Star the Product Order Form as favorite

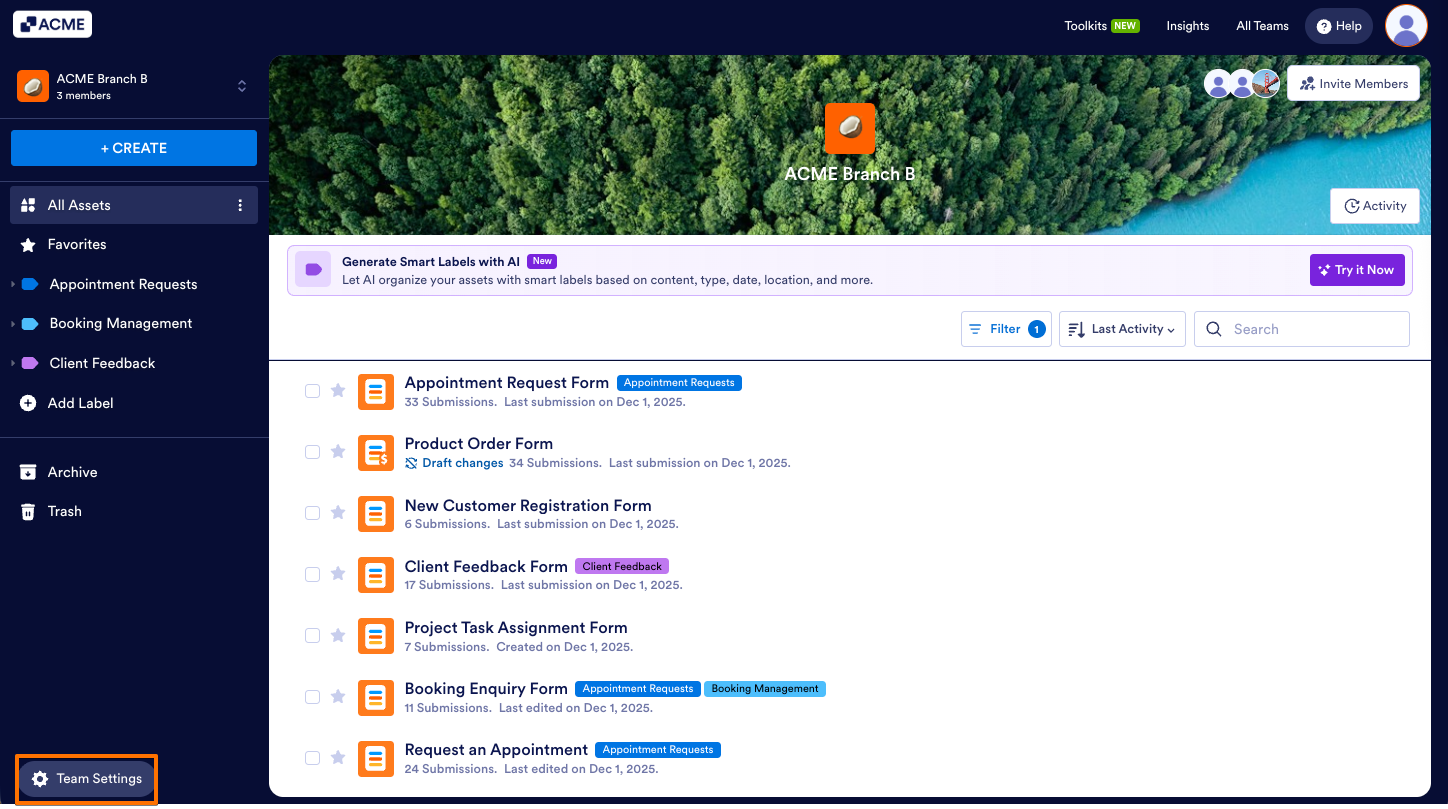point(338,452)
